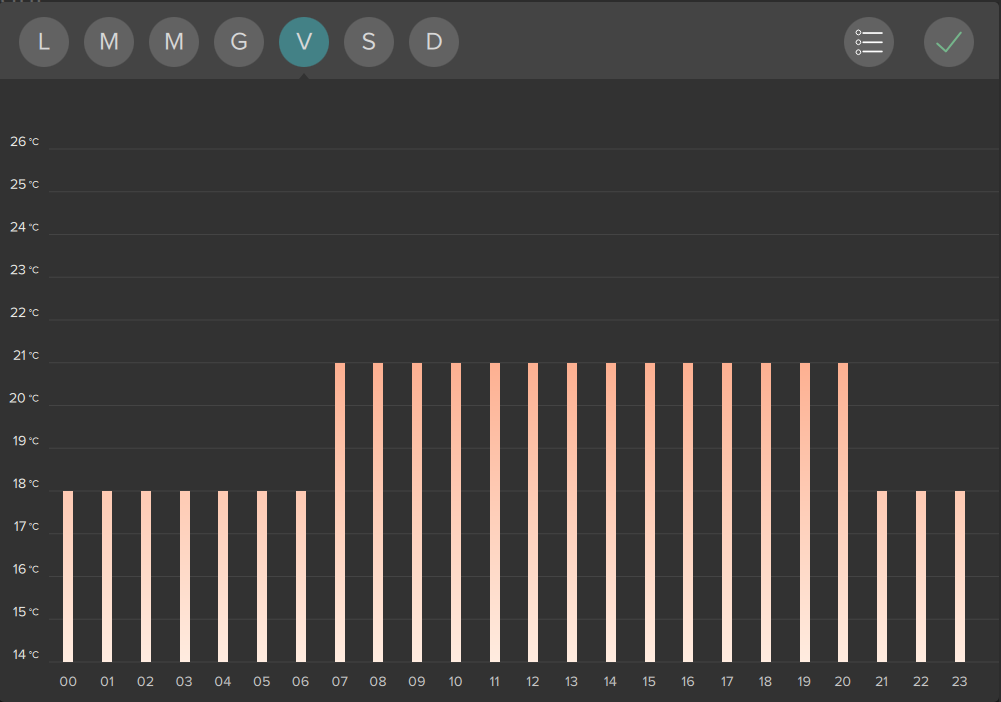Adjust the temperature bar at hour 12
This screenshot has height=702, width=1001.
coord(533,512)
